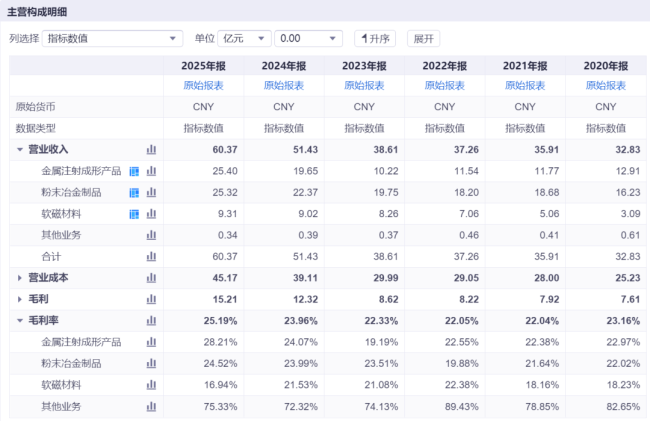Select margin value 78.85% in 2021 column

click(x=542, y=406)
